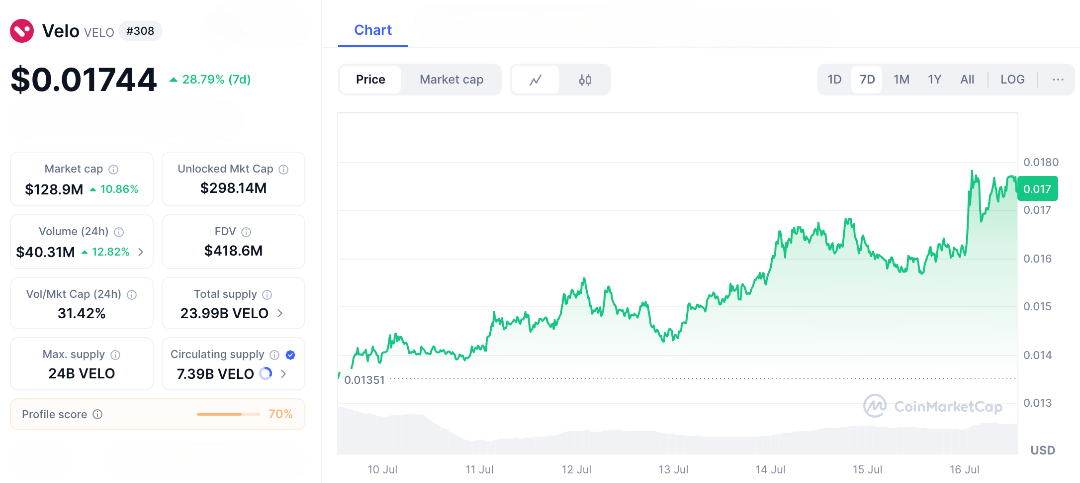Set chart range to 1M

pos(901,80)
